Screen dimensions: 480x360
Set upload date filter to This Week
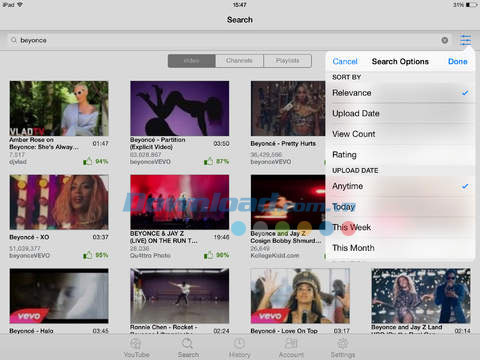click(400, 228)
